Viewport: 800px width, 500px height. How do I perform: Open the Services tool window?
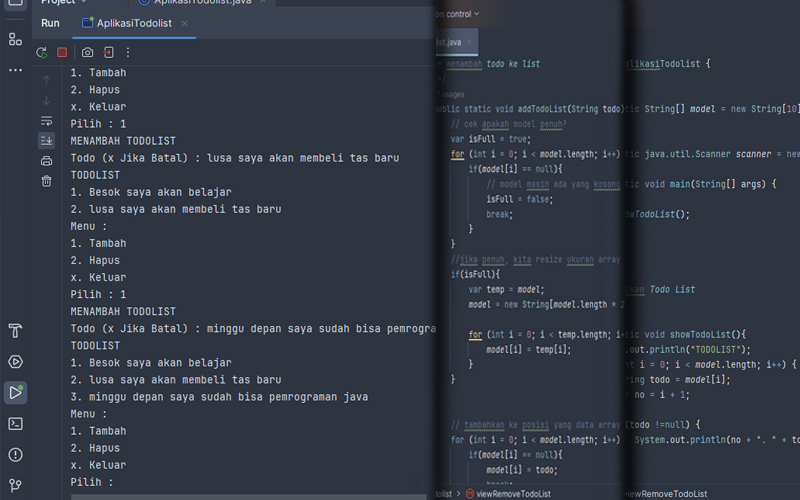[x=15, y=362]
